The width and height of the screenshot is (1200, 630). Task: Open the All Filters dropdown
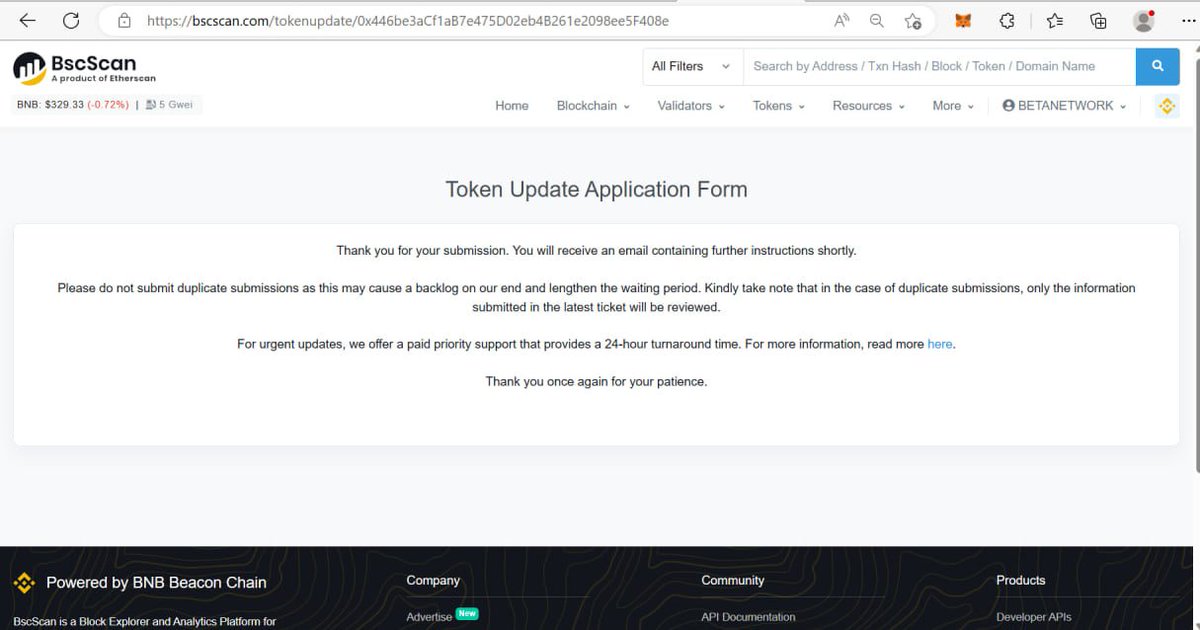point(691,66)
